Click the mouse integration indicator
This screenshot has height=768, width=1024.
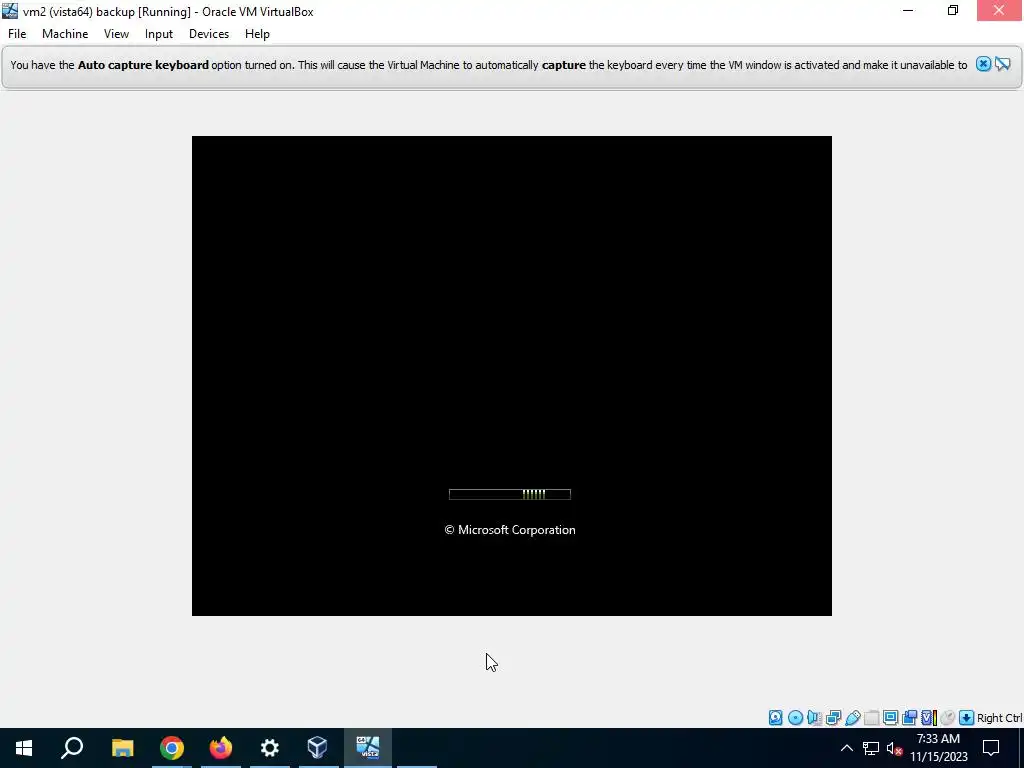(948, 718)
